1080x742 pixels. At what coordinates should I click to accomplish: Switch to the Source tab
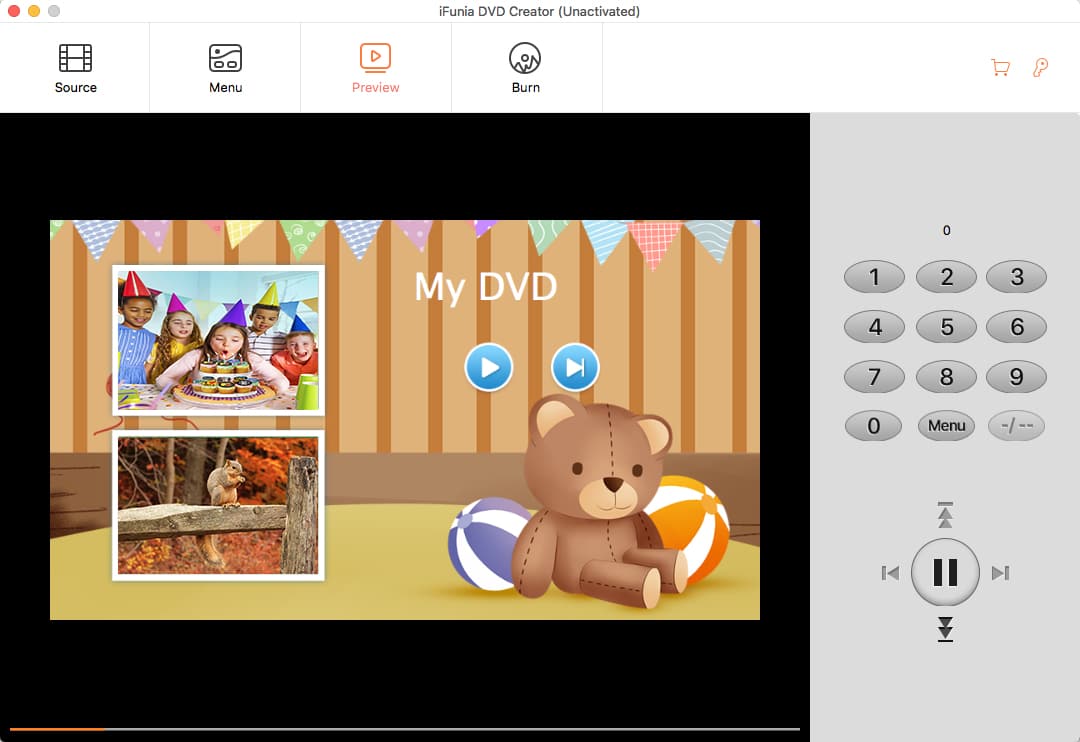pos(75,68)
